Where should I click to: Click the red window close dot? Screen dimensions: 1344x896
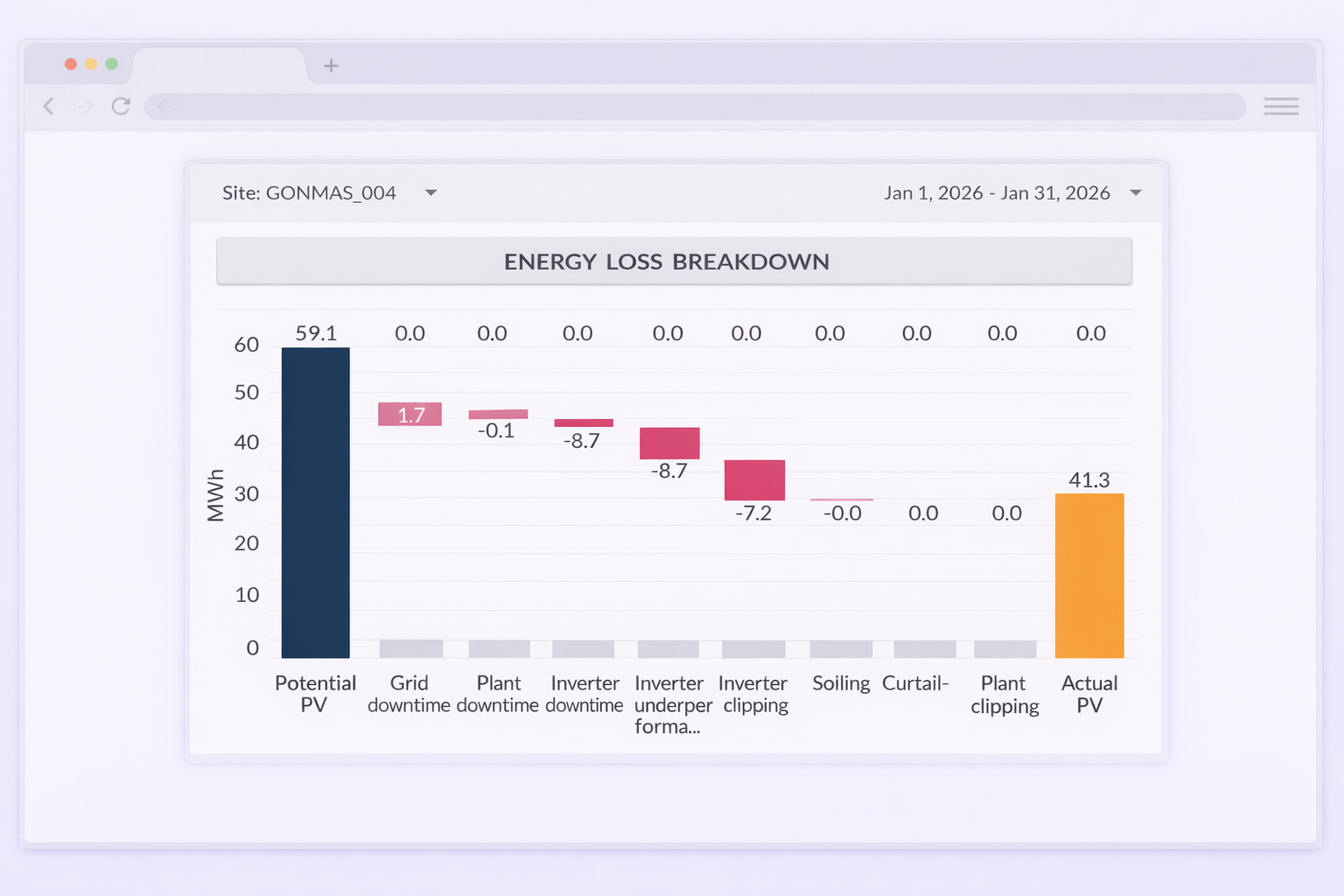point(71,64)
